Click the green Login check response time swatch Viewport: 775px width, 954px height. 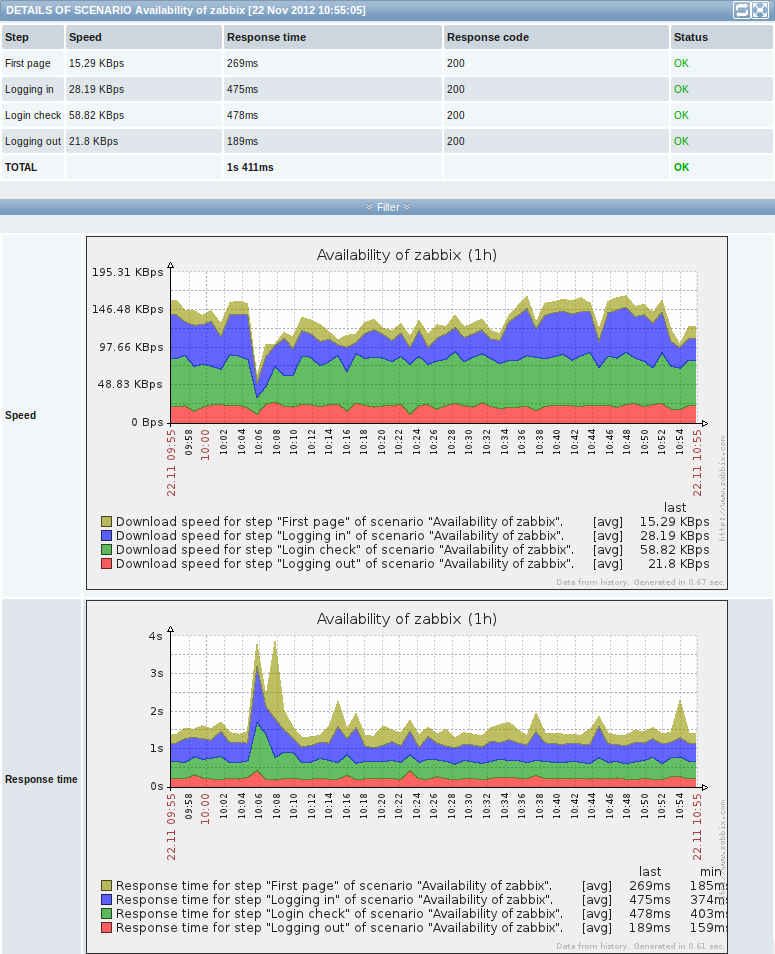tap(106, 913)
